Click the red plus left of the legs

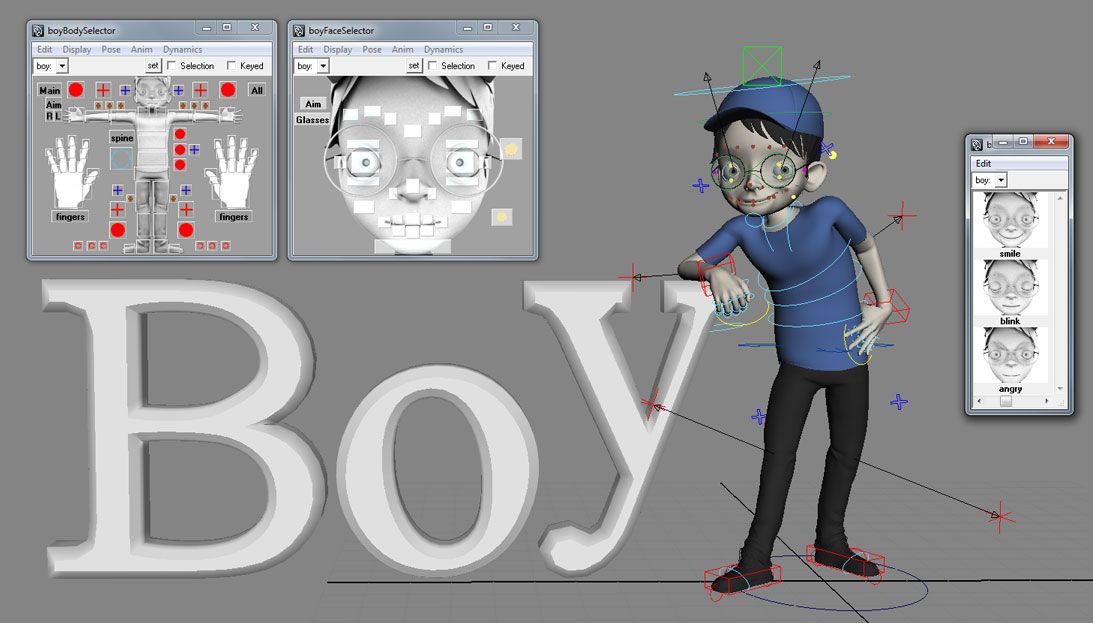(117, 209)
